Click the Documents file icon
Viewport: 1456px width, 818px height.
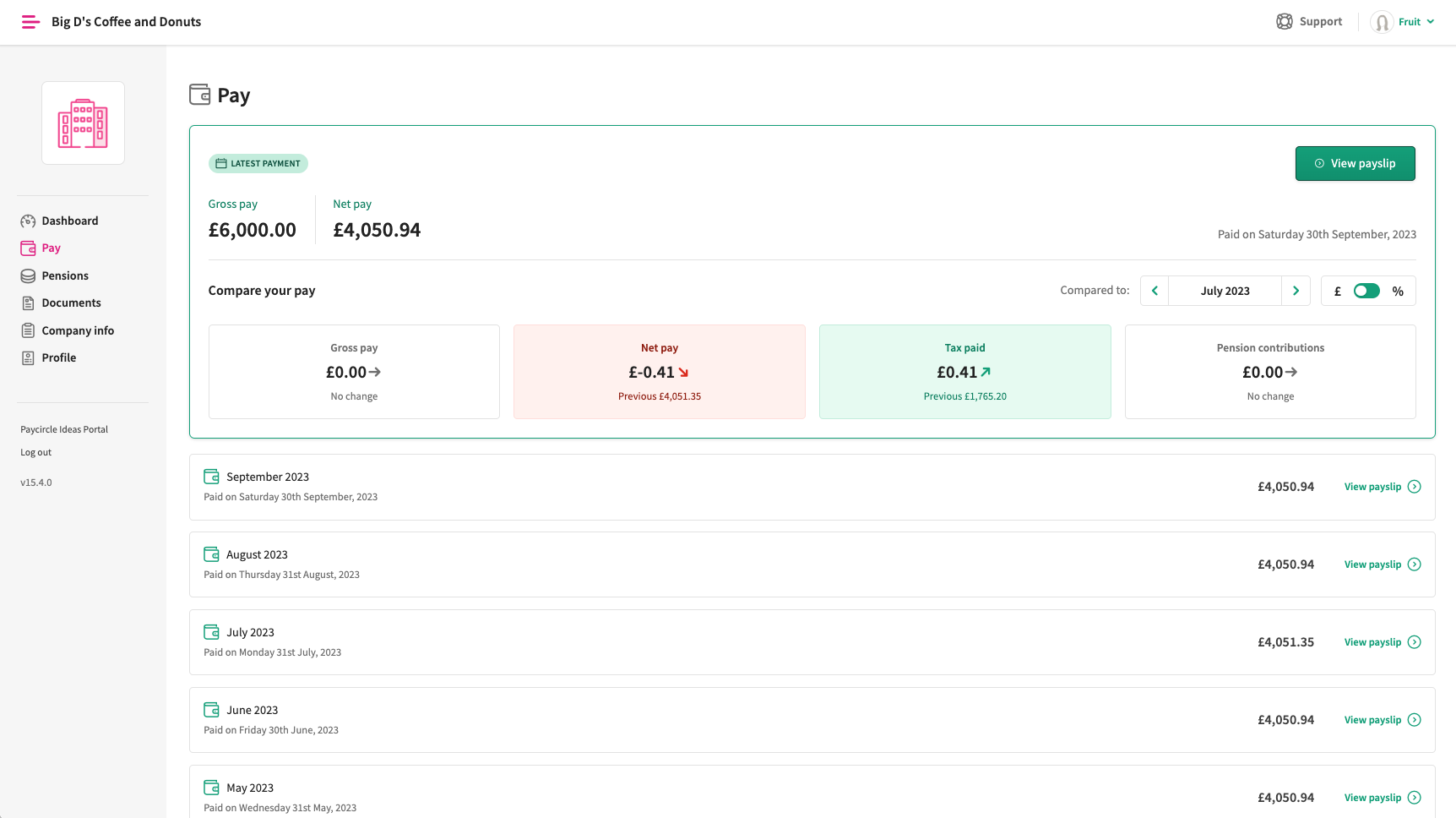28,303
